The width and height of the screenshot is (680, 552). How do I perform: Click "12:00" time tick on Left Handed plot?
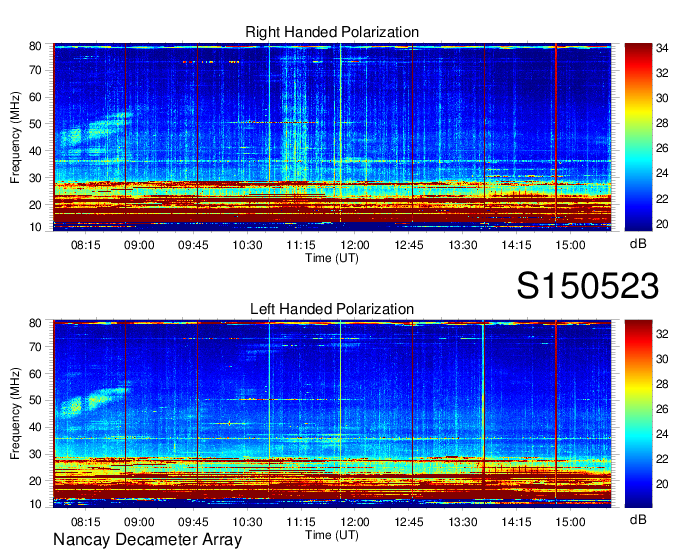355,522
